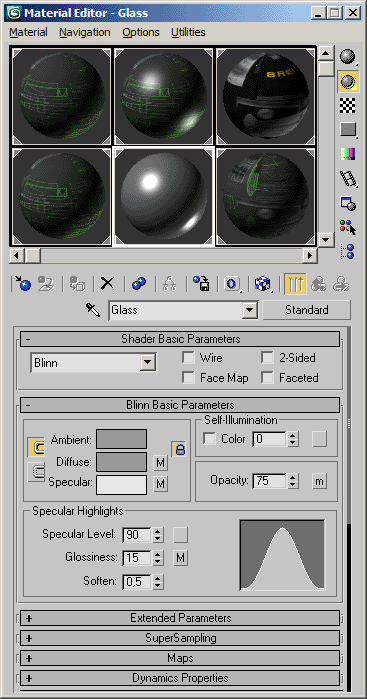Open the Options menu
367x699 pixels.
tap(141, 32)
